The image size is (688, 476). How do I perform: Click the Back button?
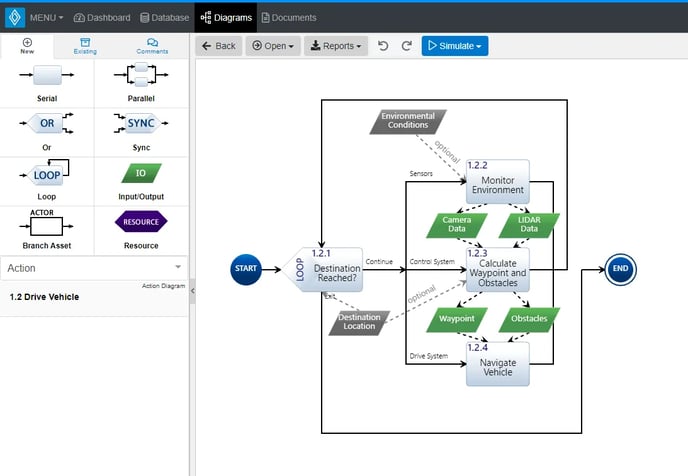pos(218,46)
